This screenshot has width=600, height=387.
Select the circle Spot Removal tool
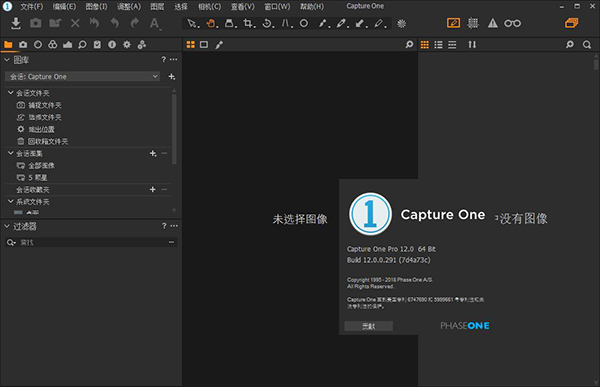click(x=303, y=24)
